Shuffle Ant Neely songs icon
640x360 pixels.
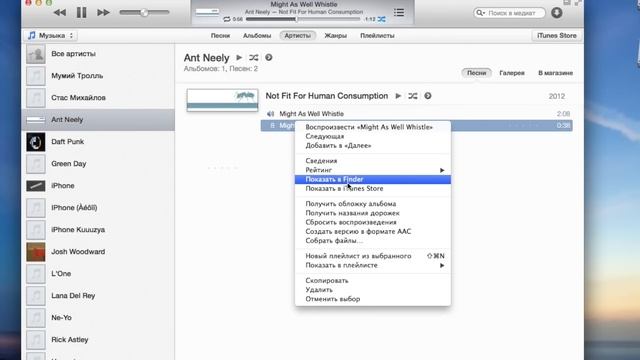253,58
